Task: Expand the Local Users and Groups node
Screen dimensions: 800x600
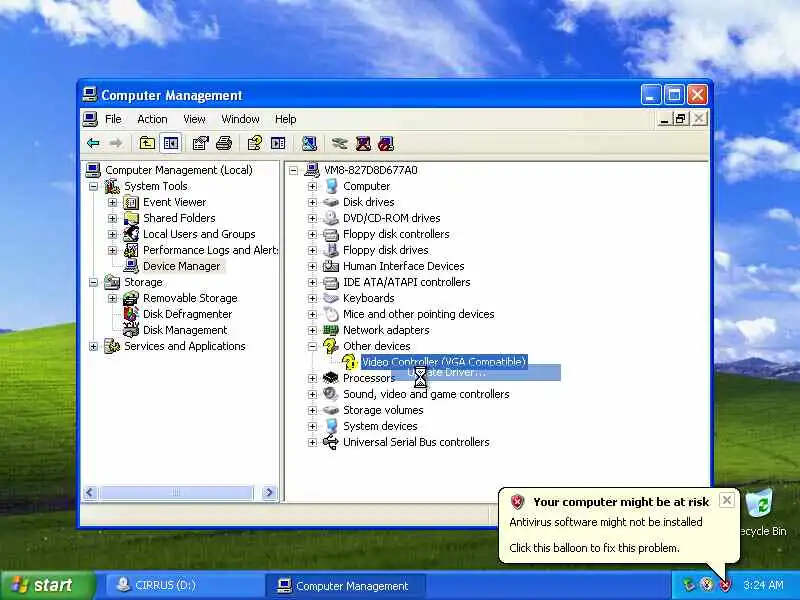Action: pyautogui.click(x=112, y=235)
